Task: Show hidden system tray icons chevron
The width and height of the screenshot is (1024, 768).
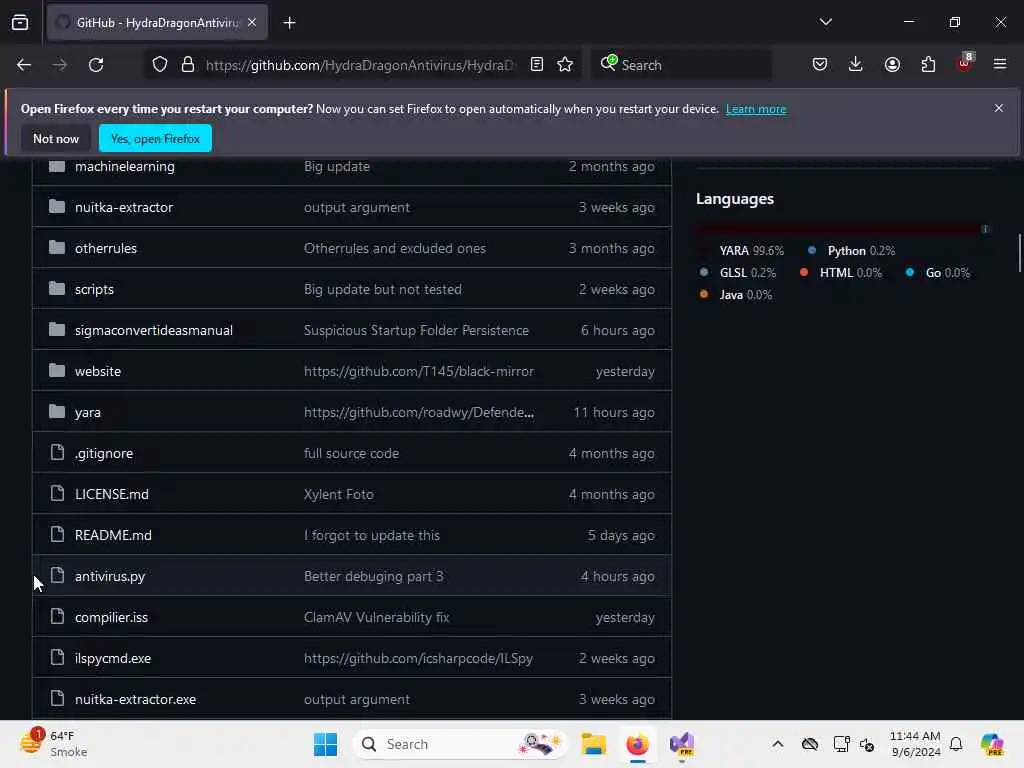Action: click(778, 744)
